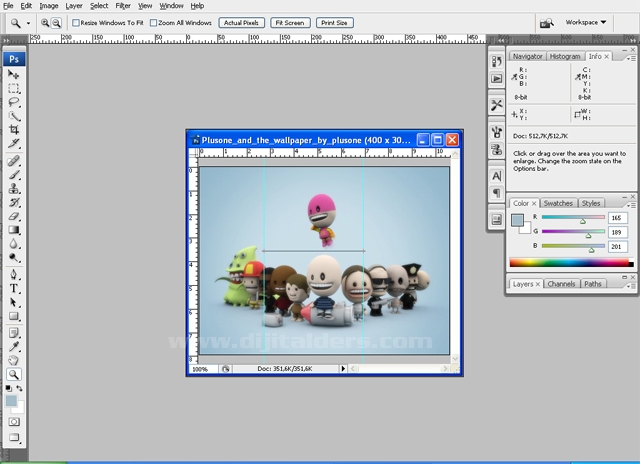Screen dimensions: 640x464
Task: Select the Hand tool
Action: (13, 360)
